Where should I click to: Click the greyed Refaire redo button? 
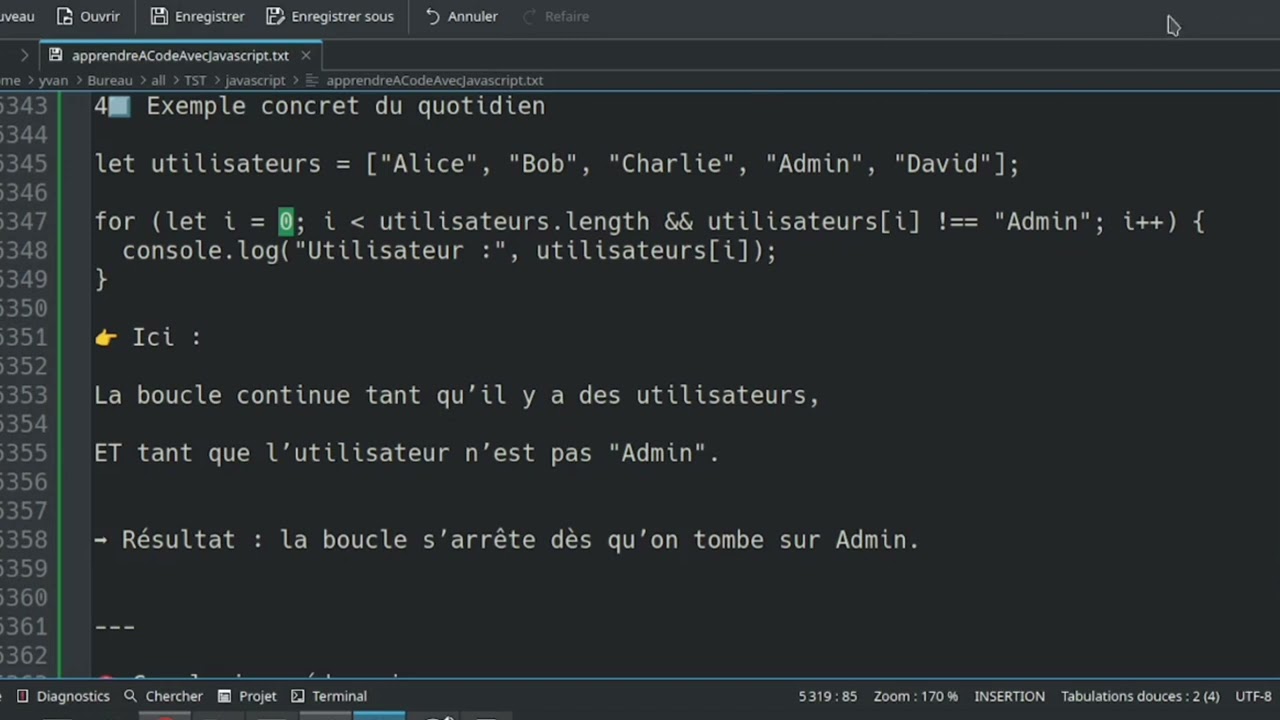pos(555,16)
